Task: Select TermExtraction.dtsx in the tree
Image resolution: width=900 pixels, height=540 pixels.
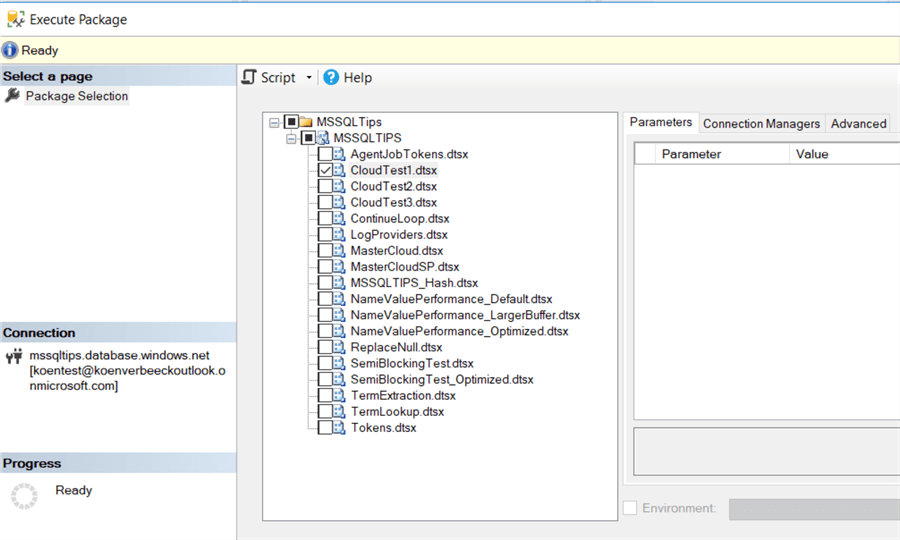Action: click(402, 395)
